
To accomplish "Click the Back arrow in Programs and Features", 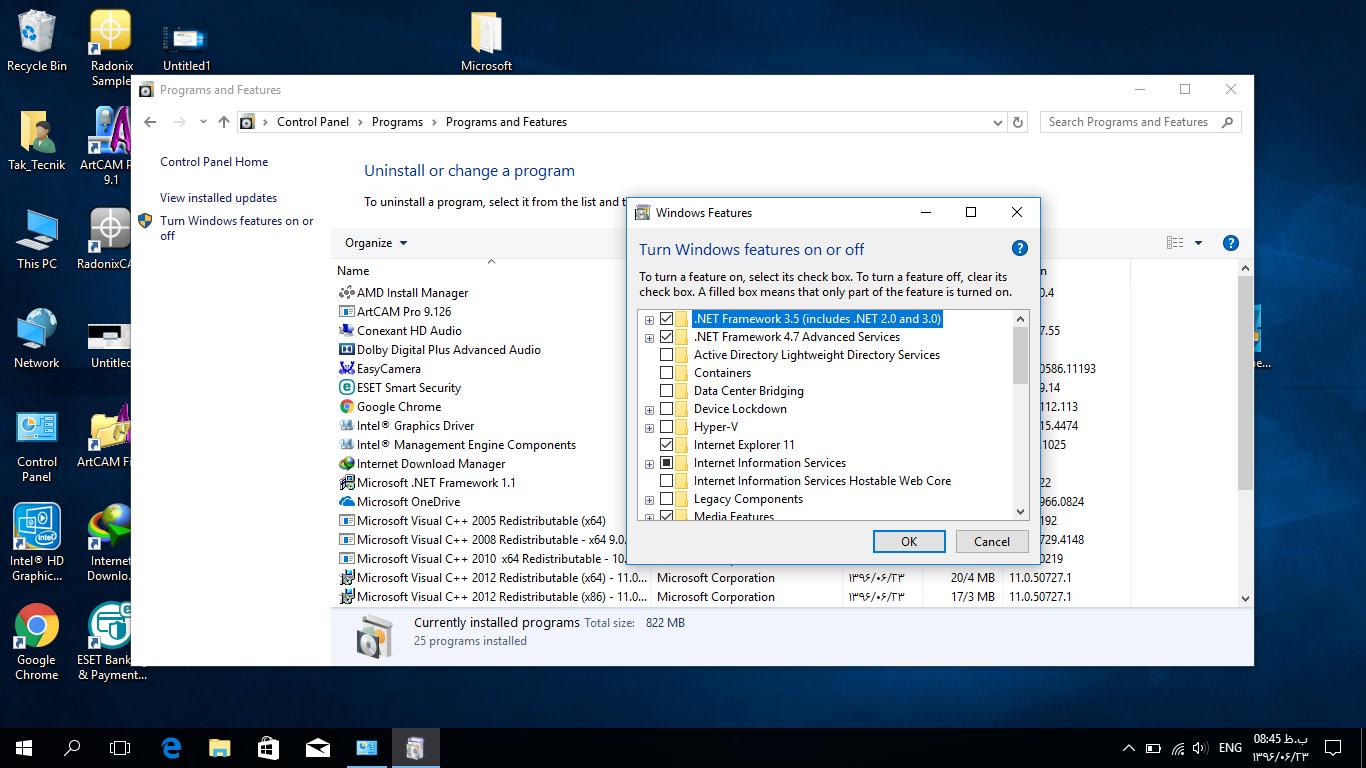I will (x=150, y=122).
